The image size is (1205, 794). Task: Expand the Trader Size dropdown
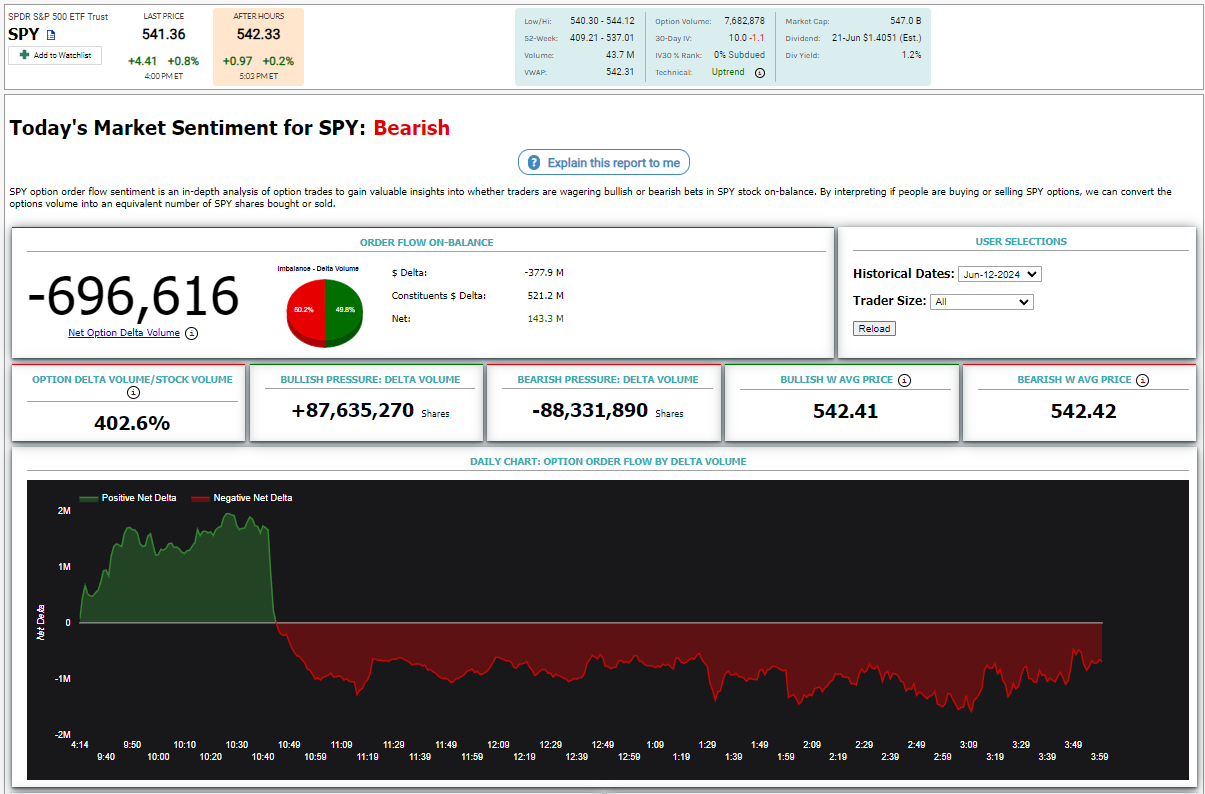tap(981, 302)
